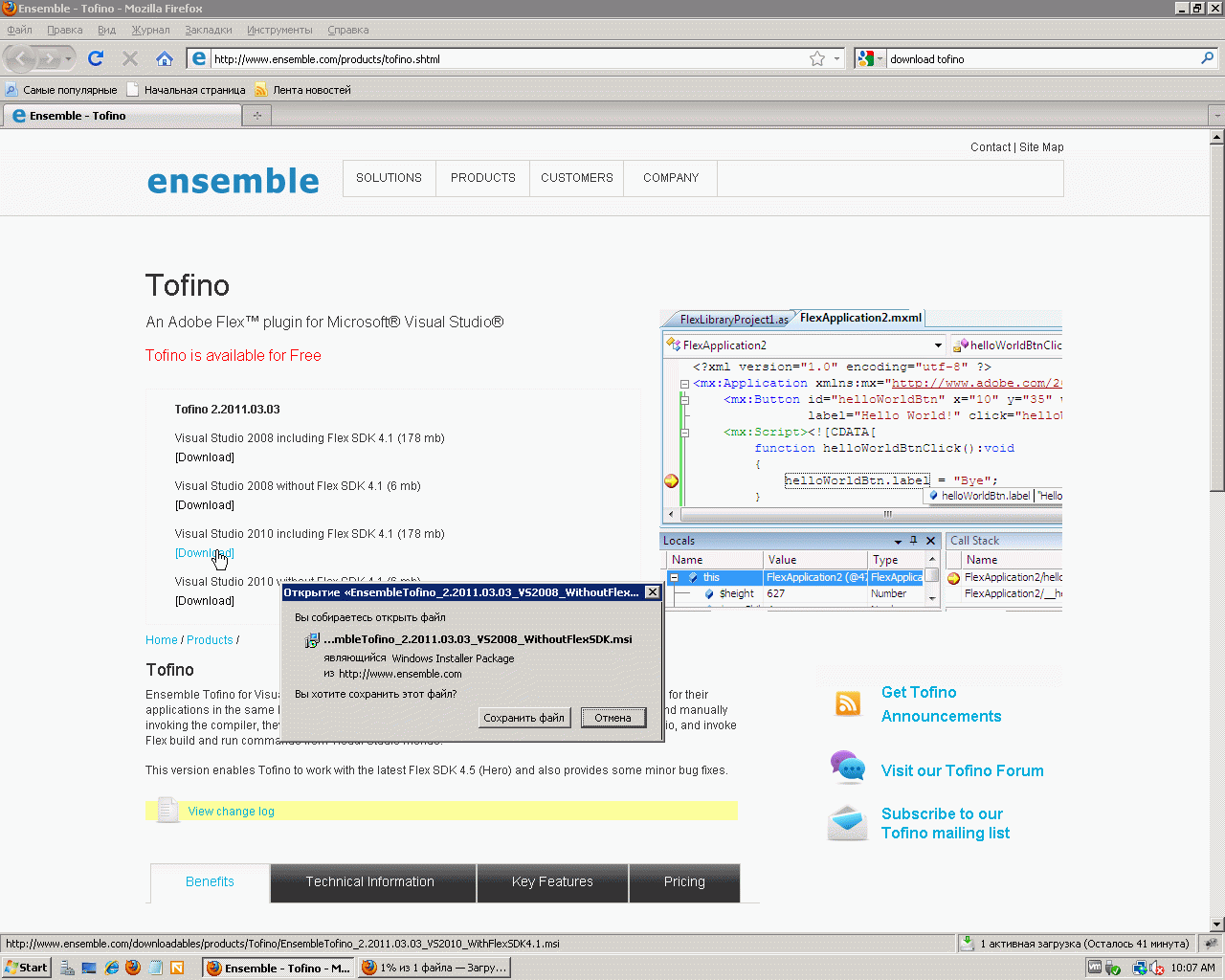Go to the home page via house icon
The height and width of the screenshot is (980, 1225).
point(165,58)
